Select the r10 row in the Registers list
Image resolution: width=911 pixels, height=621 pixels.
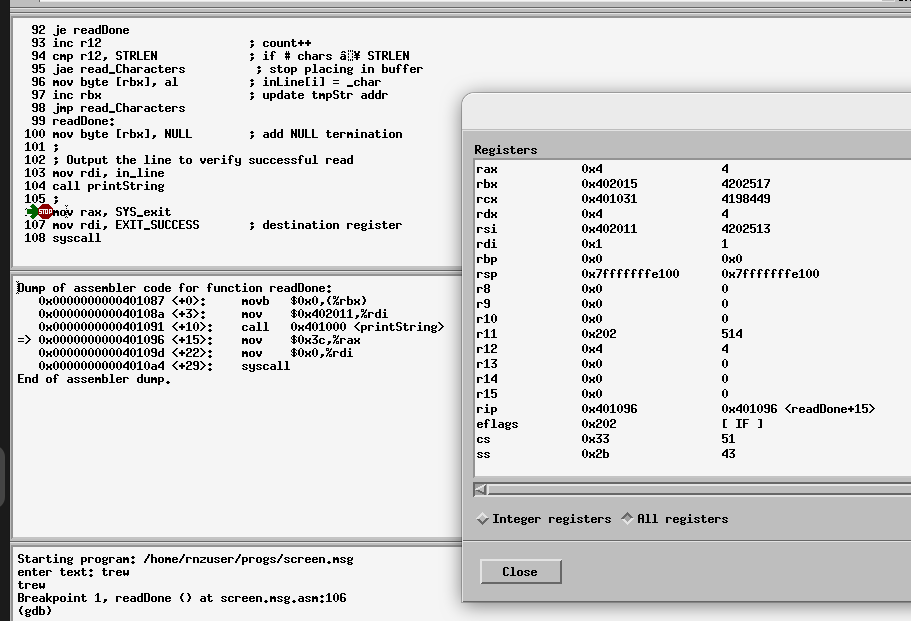[693, 320]
